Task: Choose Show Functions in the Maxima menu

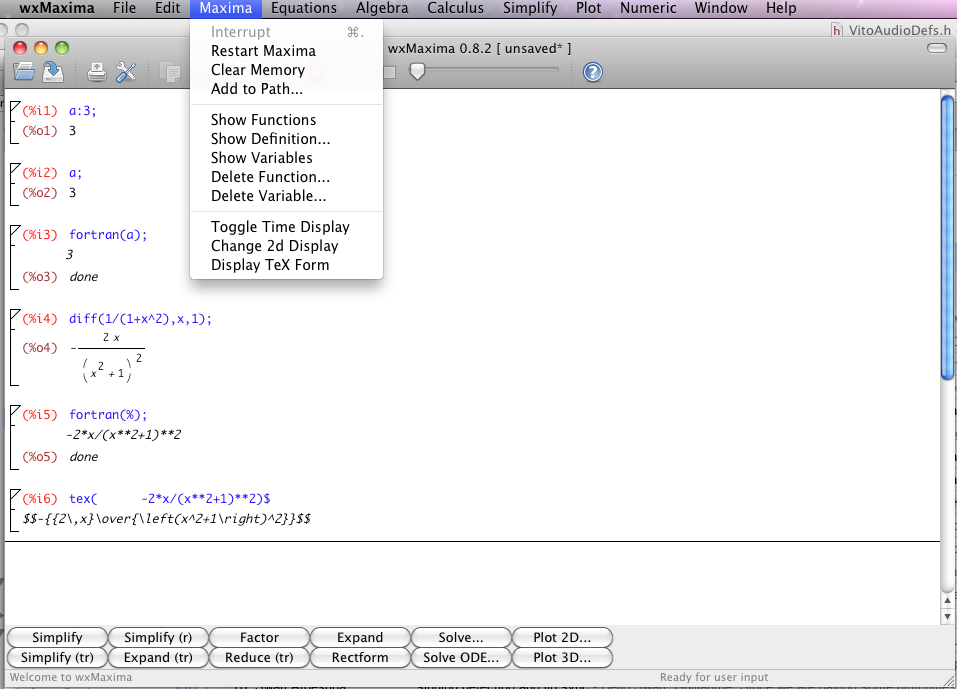Action: click(x=286, y=120)
